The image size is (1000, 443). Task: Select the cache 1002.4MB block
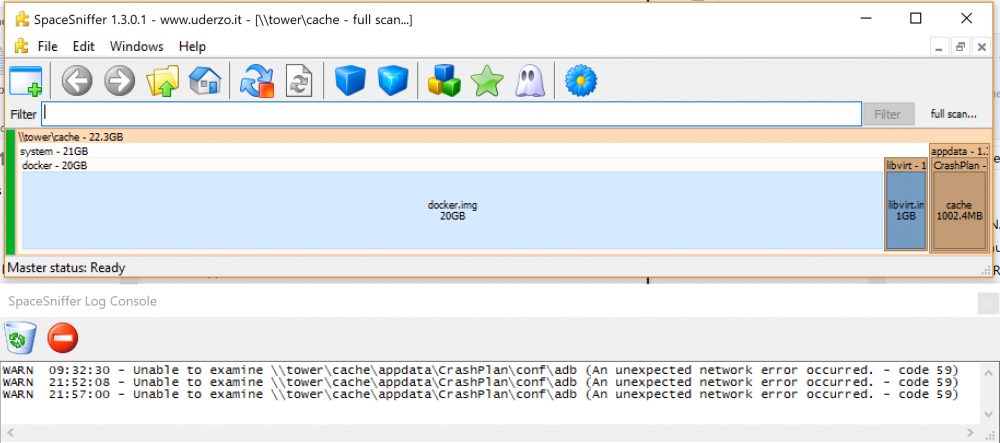959,210
